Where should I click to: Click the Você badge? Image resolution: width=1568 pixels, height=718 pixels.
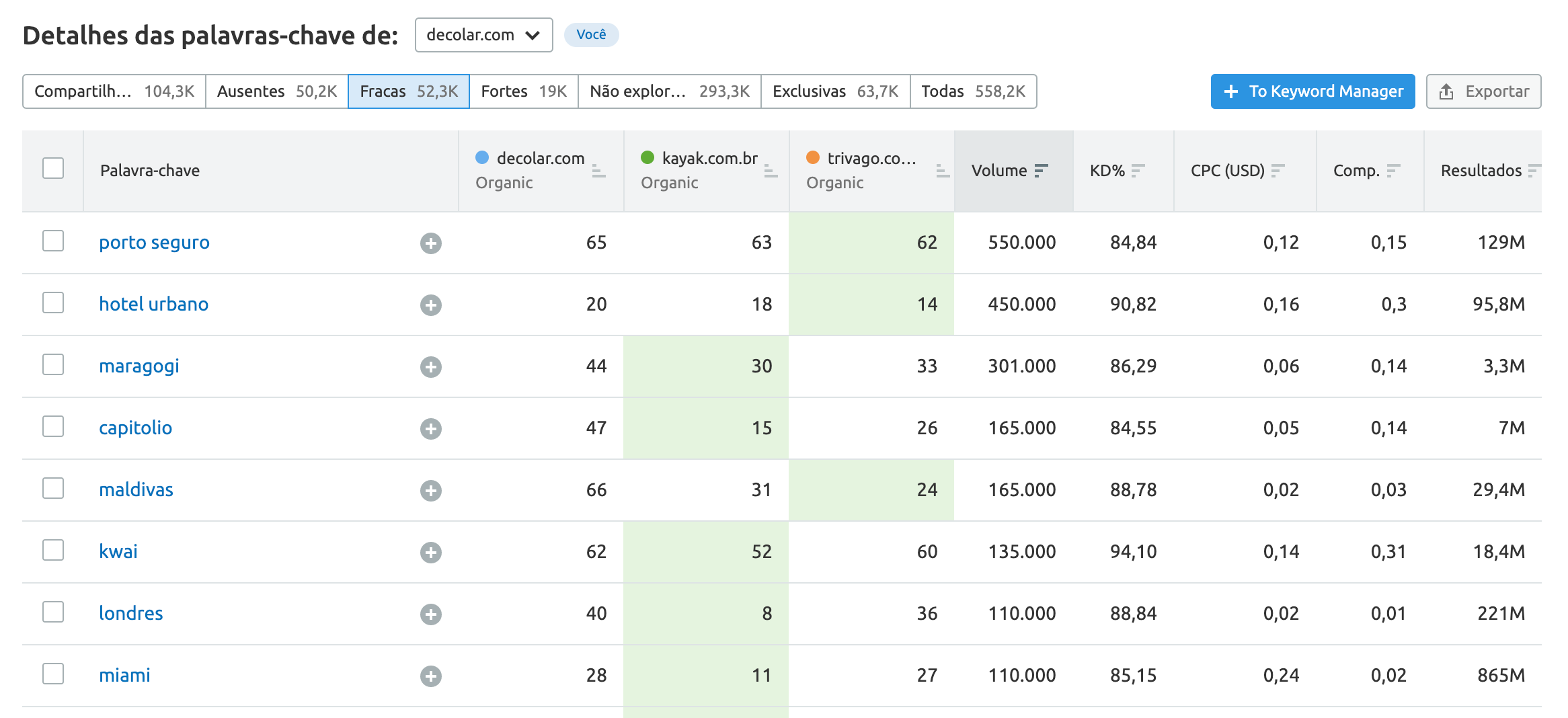click(x=591, y=34)
